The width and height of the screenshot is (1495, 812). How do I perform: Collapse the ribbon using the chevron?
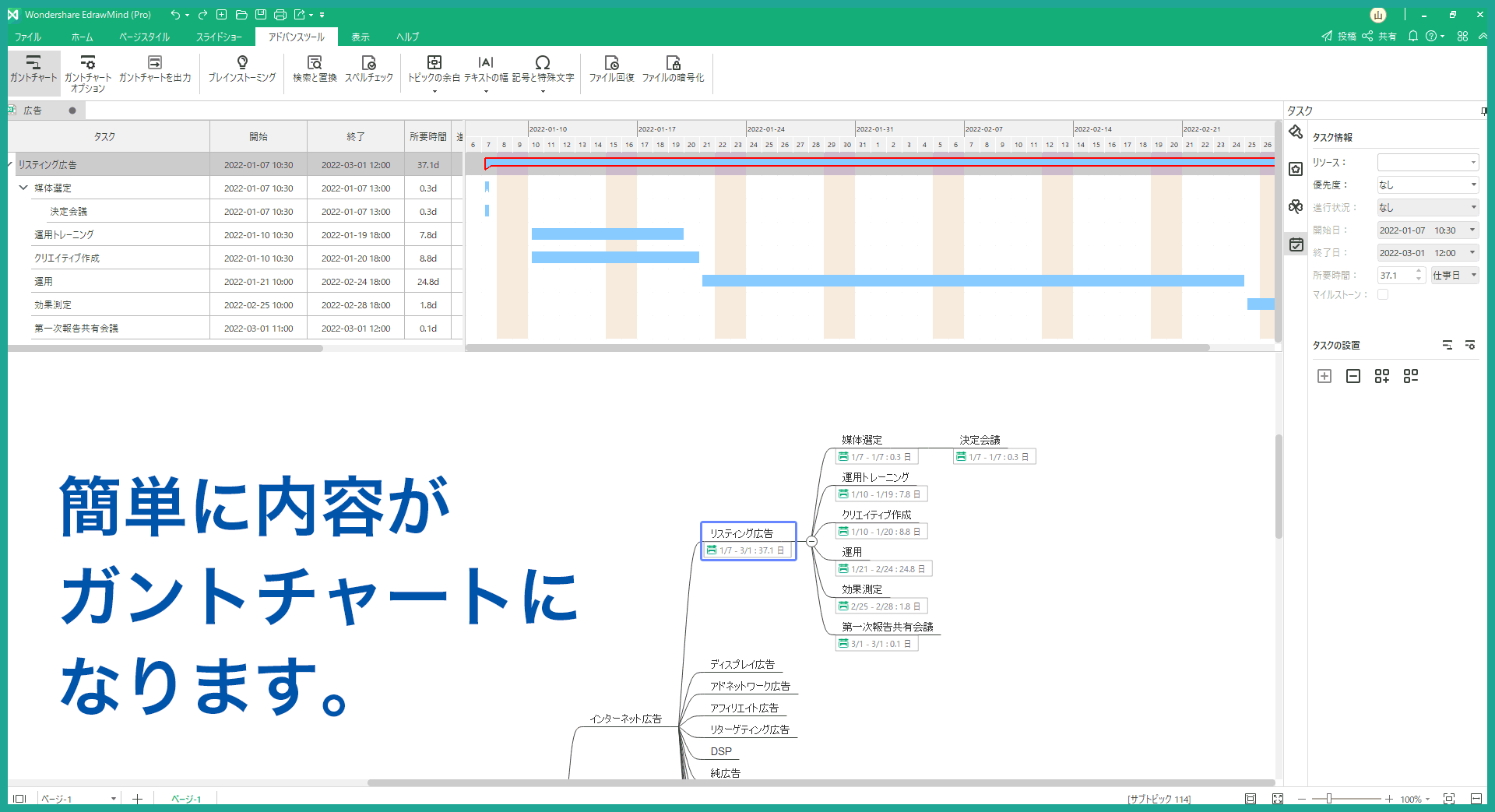1483,36
